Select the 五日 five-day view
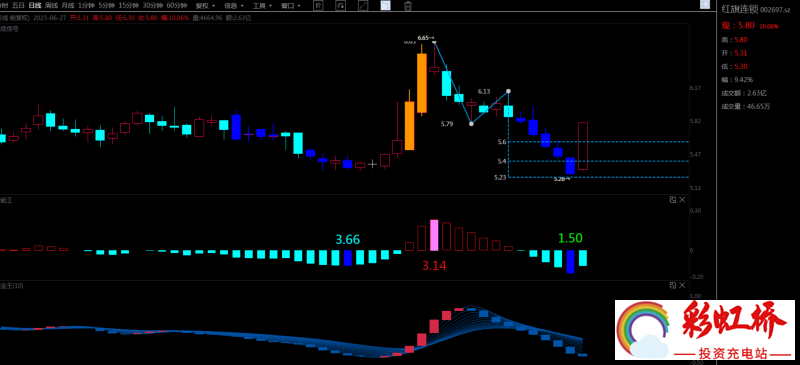 click(x=18, y=6)
